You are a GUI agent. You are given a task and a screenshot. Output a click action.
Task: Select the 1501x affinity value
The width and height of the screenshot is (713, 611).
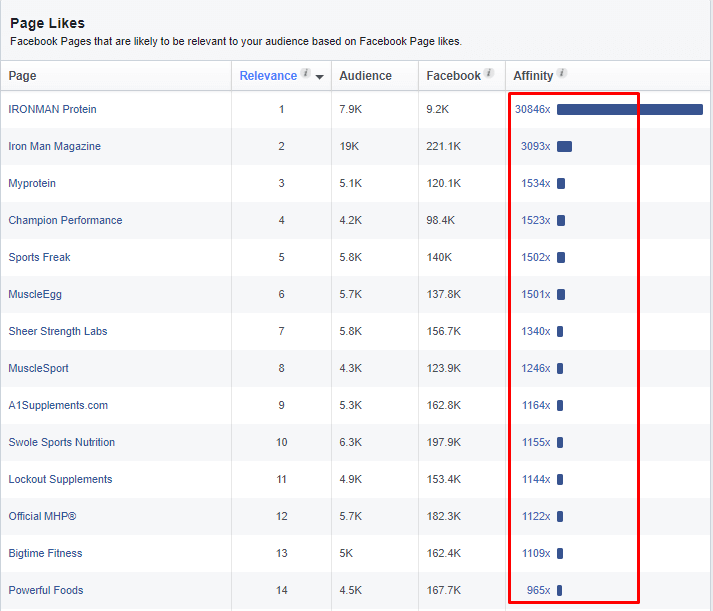(536, 294)
